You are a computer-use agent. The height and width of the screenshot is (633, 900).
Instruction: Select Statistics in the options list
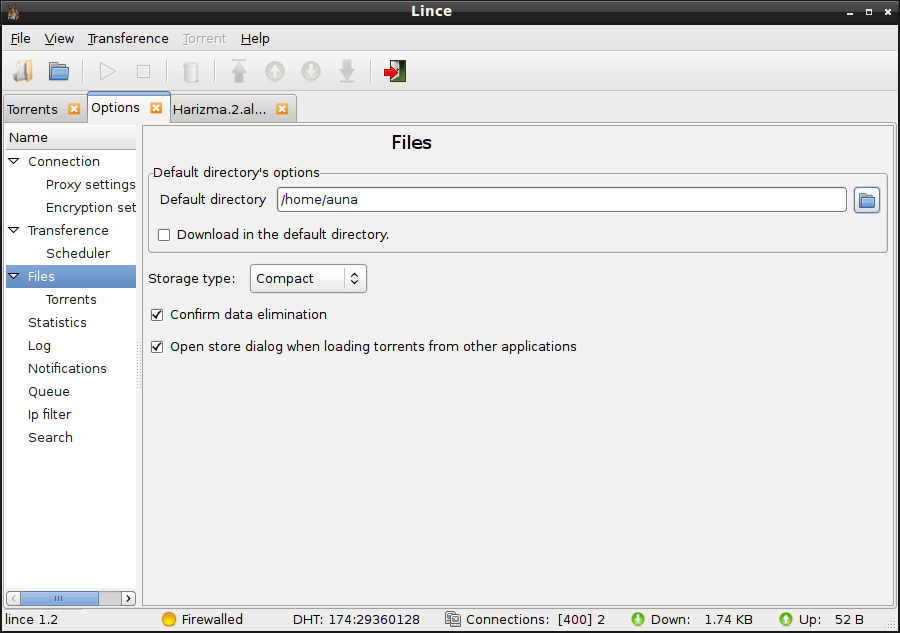pyautogui.click(x=57, y=323)
